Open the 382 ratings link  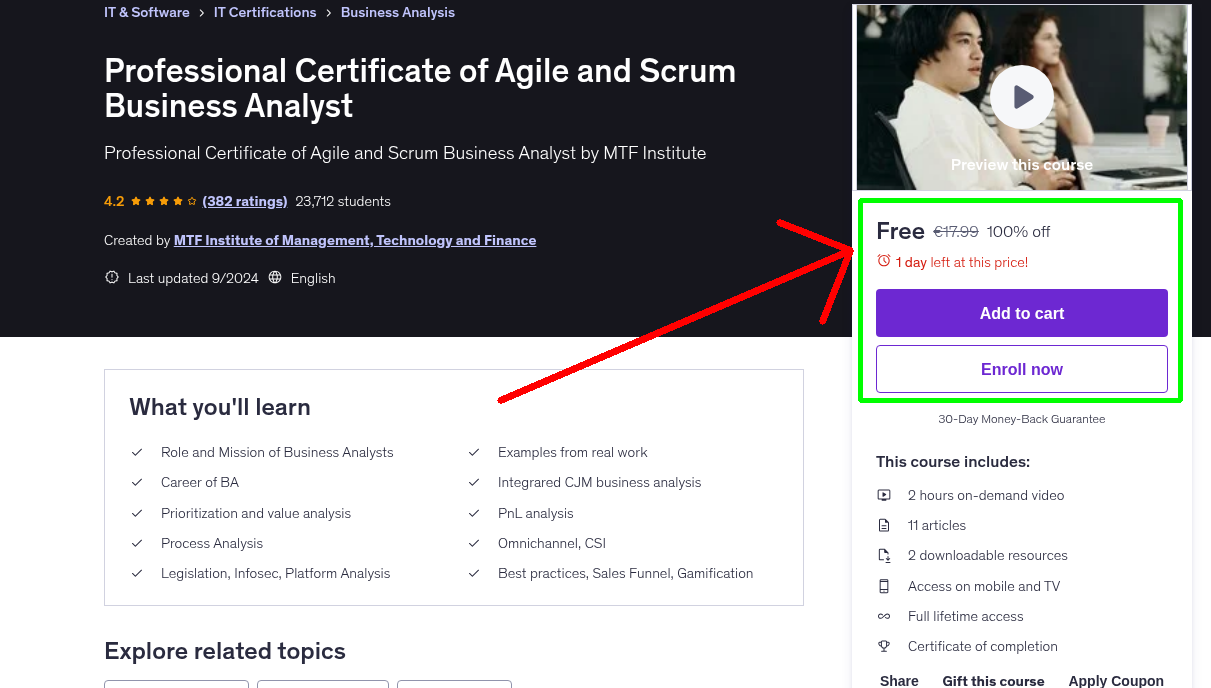(x=244, y=201)
